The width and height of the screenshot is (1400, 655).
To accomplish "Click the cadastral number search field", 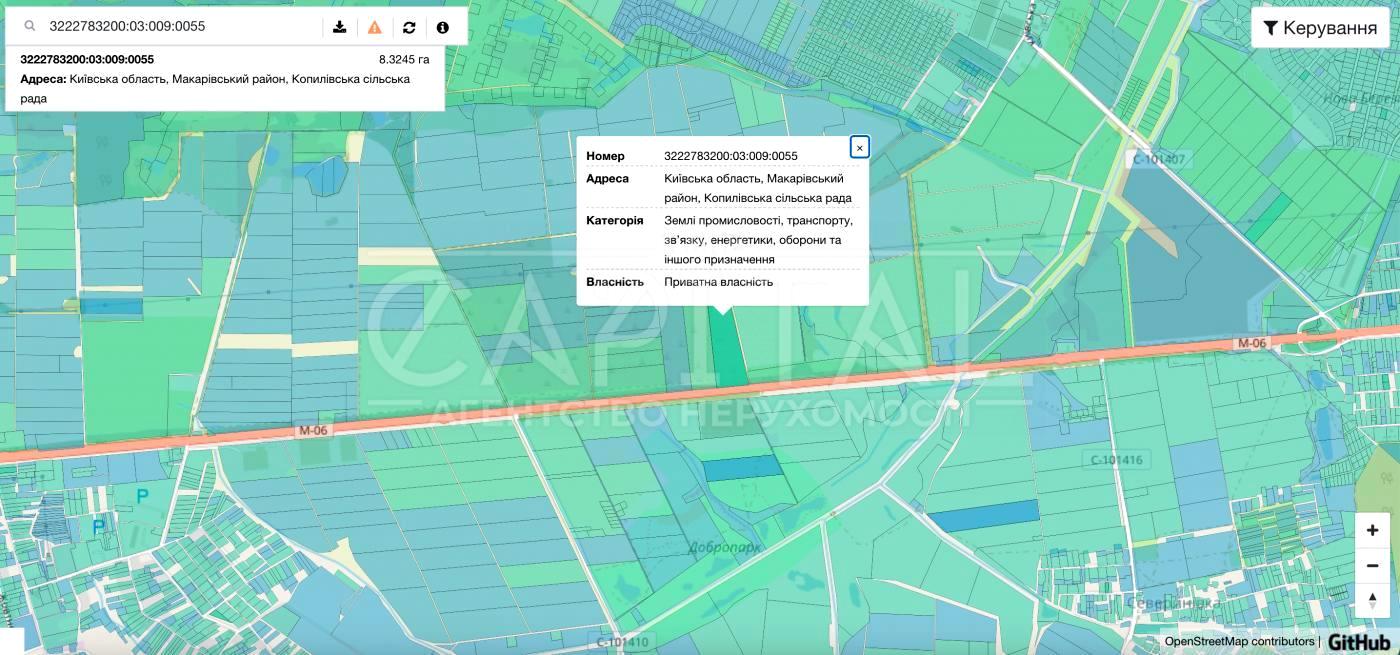I will (180, 27).
